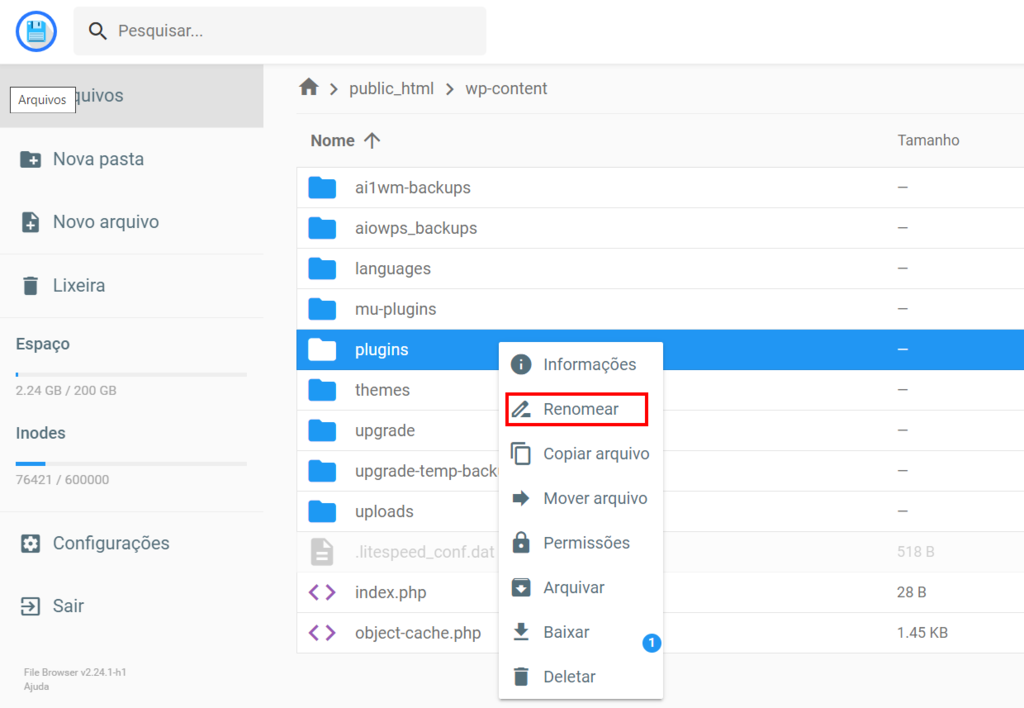Open the wp-content breadcrumb entry
The height and width of the screenshot is (708, 1024).
pos(506,88)
